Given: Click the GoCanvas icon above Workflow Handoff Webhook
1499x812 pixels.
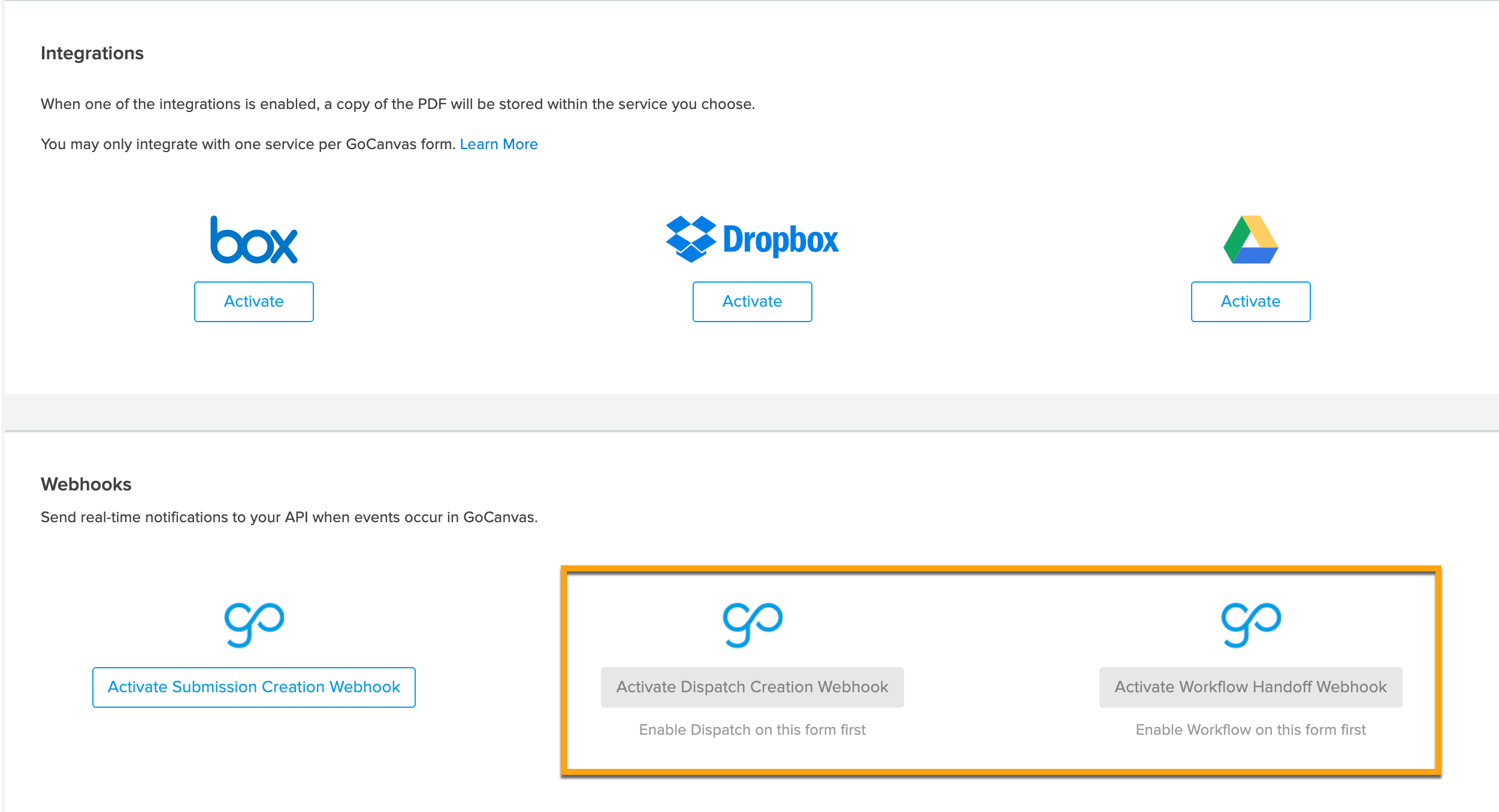Looking at the screenshot, I should [1250, 625].
